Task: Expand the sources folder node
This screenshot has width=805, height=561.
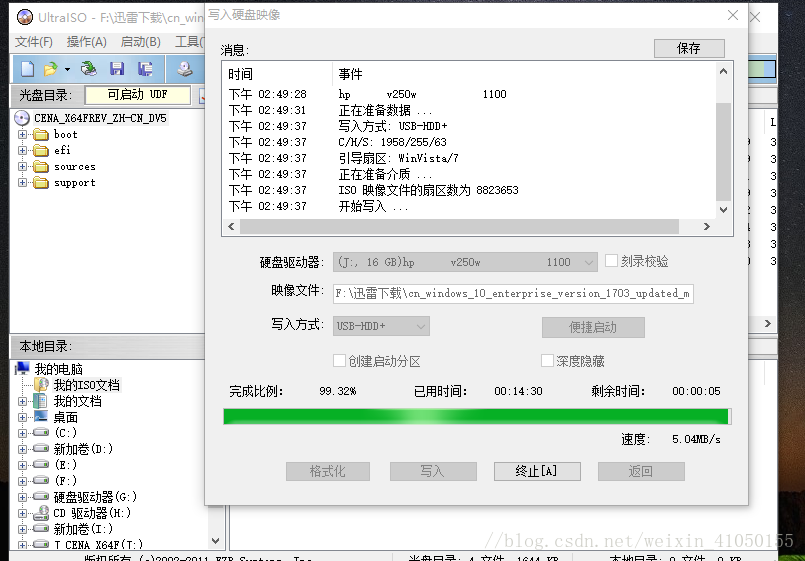Action: click(22, 166)
